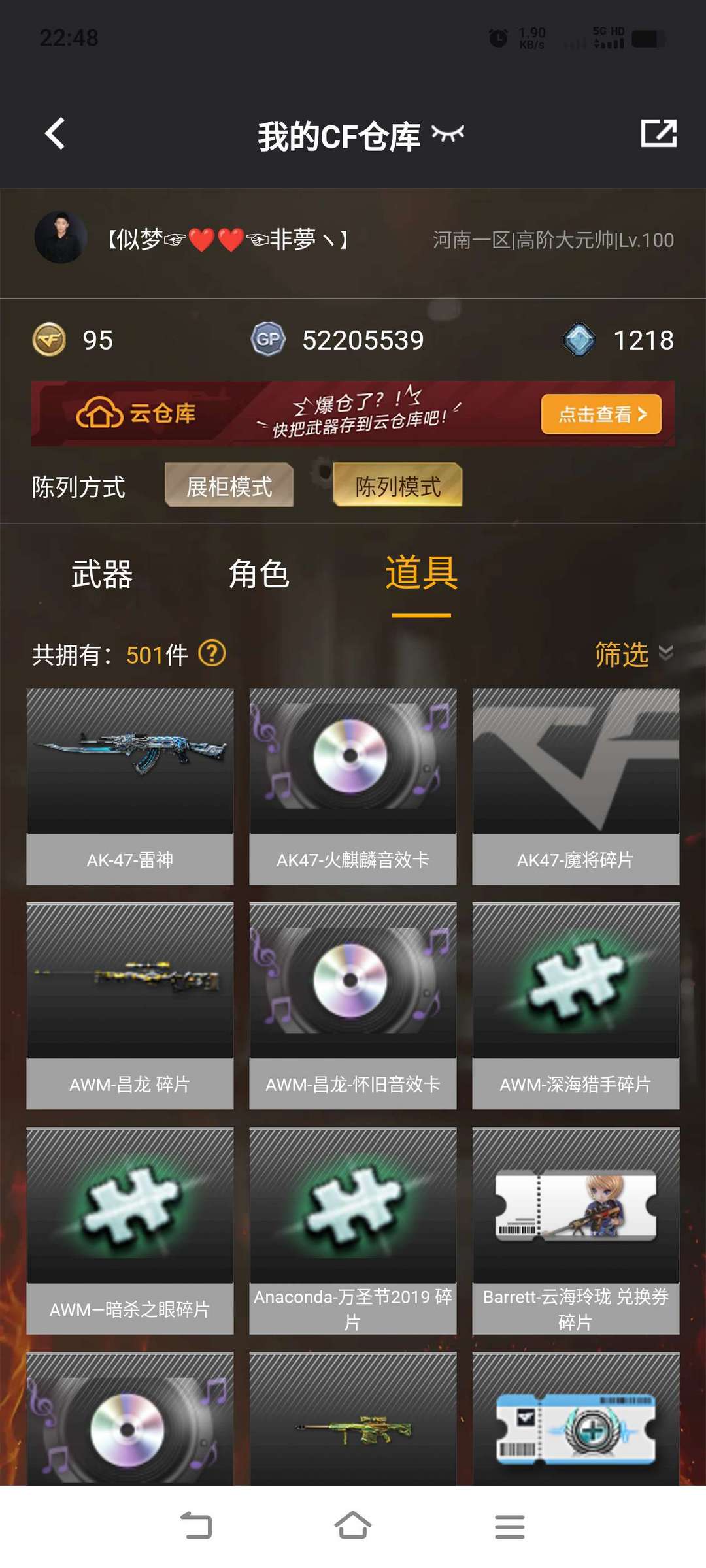Screen dimensions: 706x1568
Task: Tap the closed-eye hide icon beside title
Action: pyautogui.click(x=448, y=134)
